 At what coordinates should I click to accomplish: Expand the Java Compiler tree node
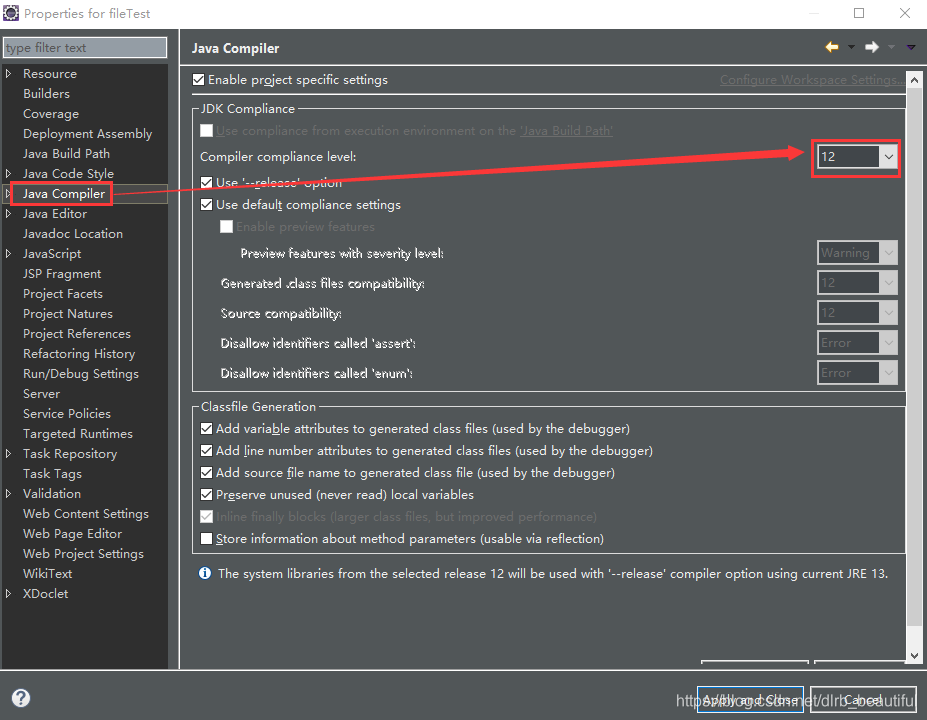[x=8, y=193]
